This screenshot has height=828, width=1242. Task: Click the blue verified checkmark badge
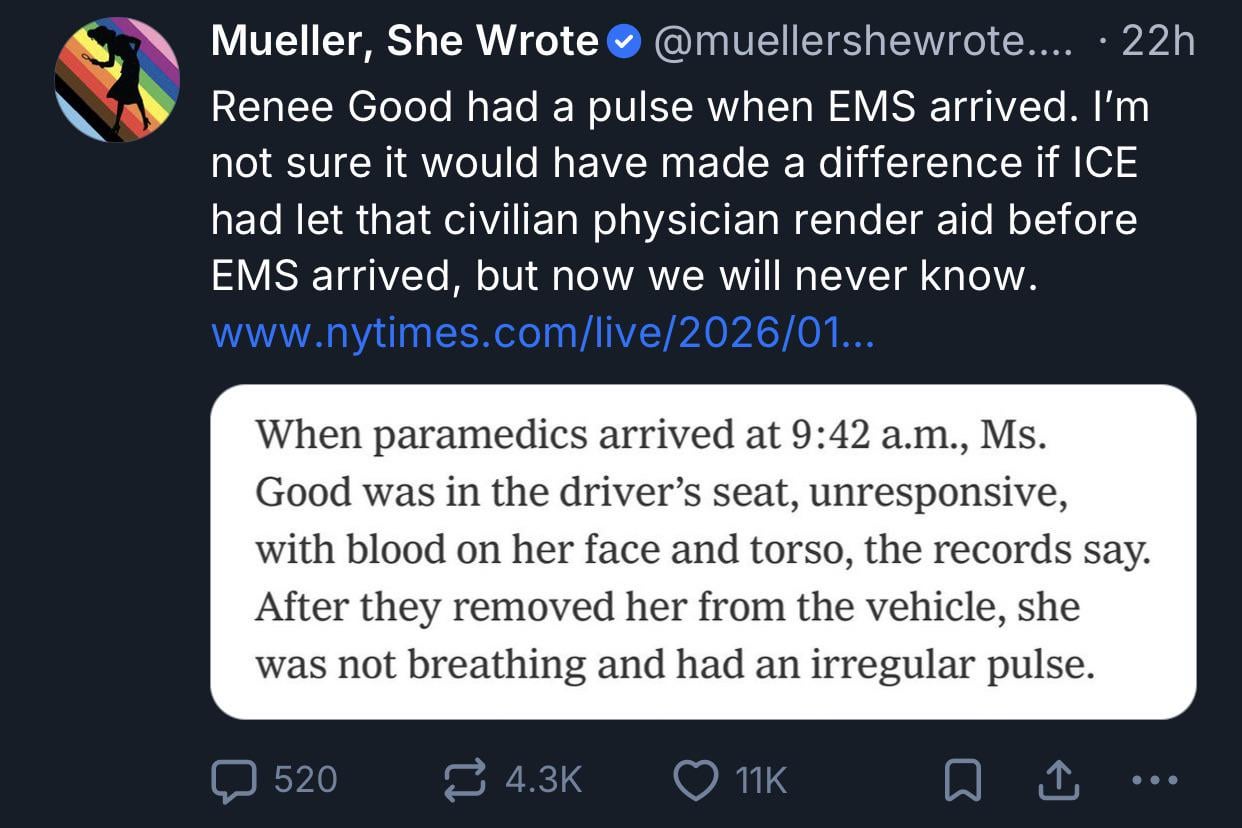click(625, 42)
